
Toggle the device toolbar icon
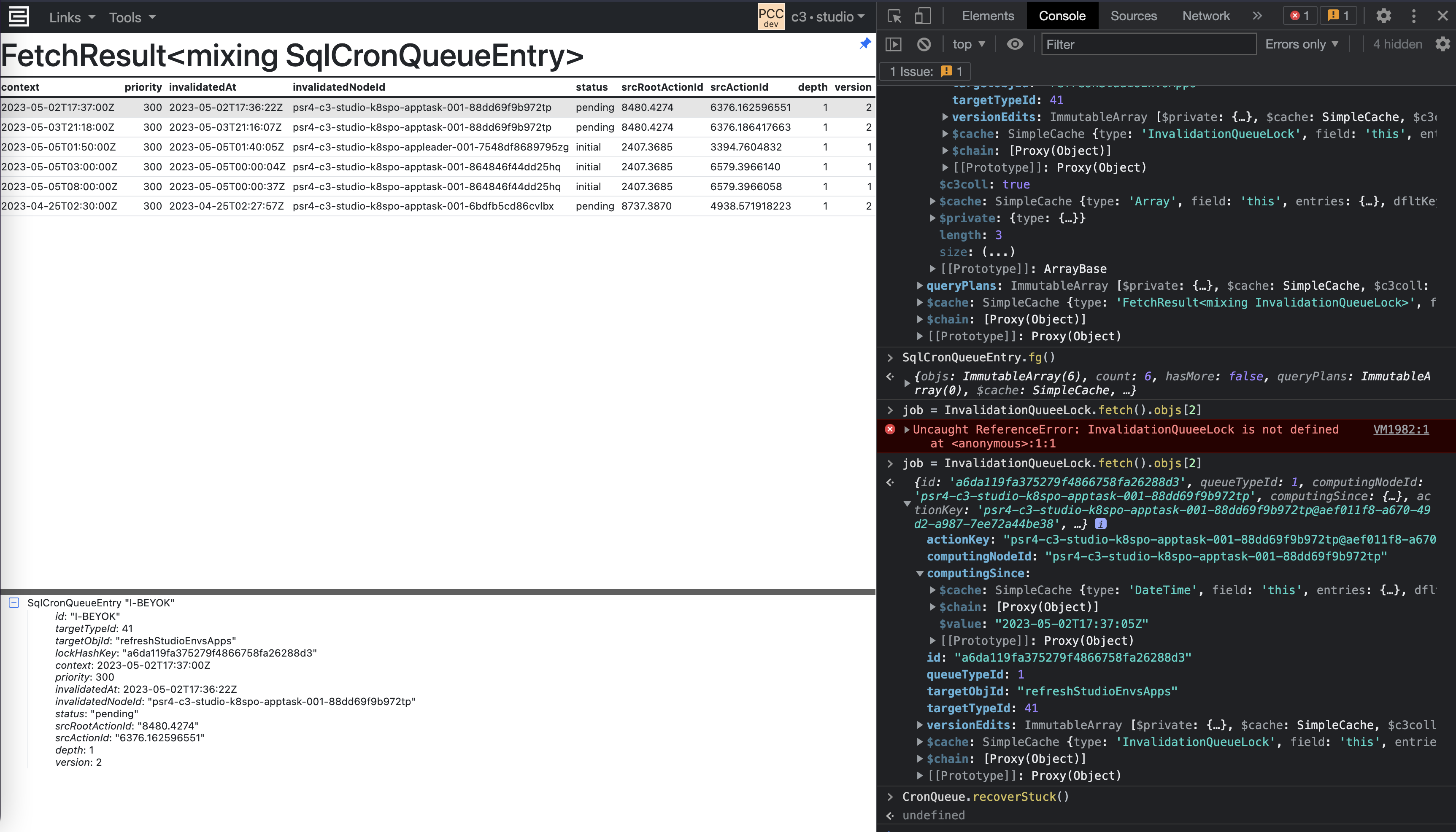923,16
